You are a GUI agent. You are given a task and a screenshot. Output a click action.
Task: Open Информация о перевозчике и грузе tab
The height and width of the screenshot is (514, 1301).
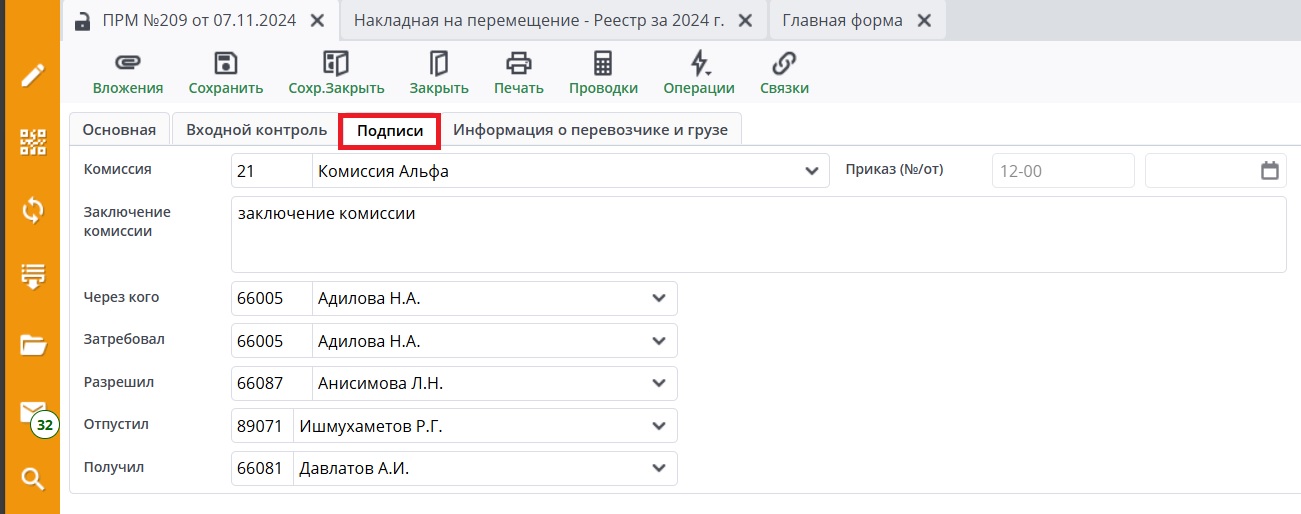point(590,130)
